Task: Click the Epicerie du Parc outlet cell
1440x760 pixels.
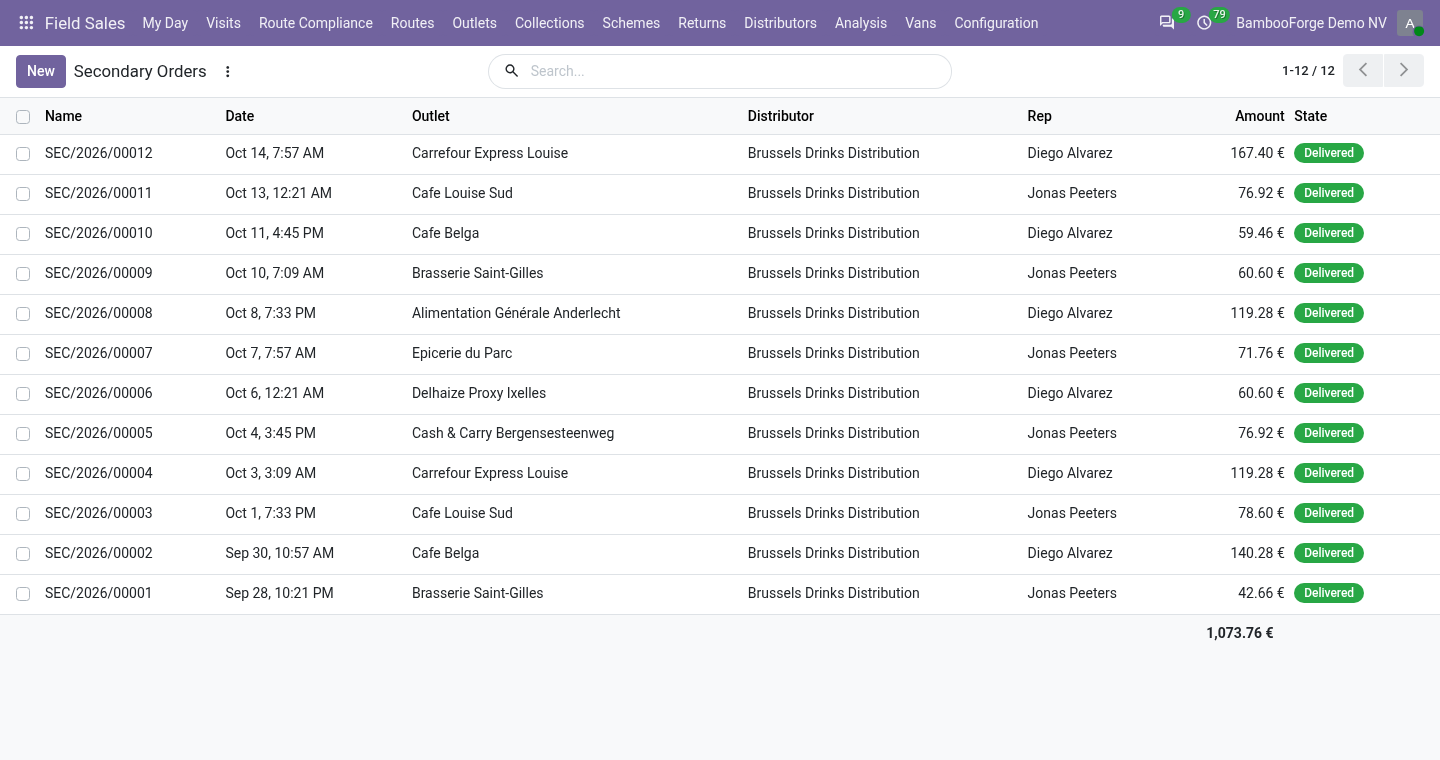Action: click(x=462, y=353)
